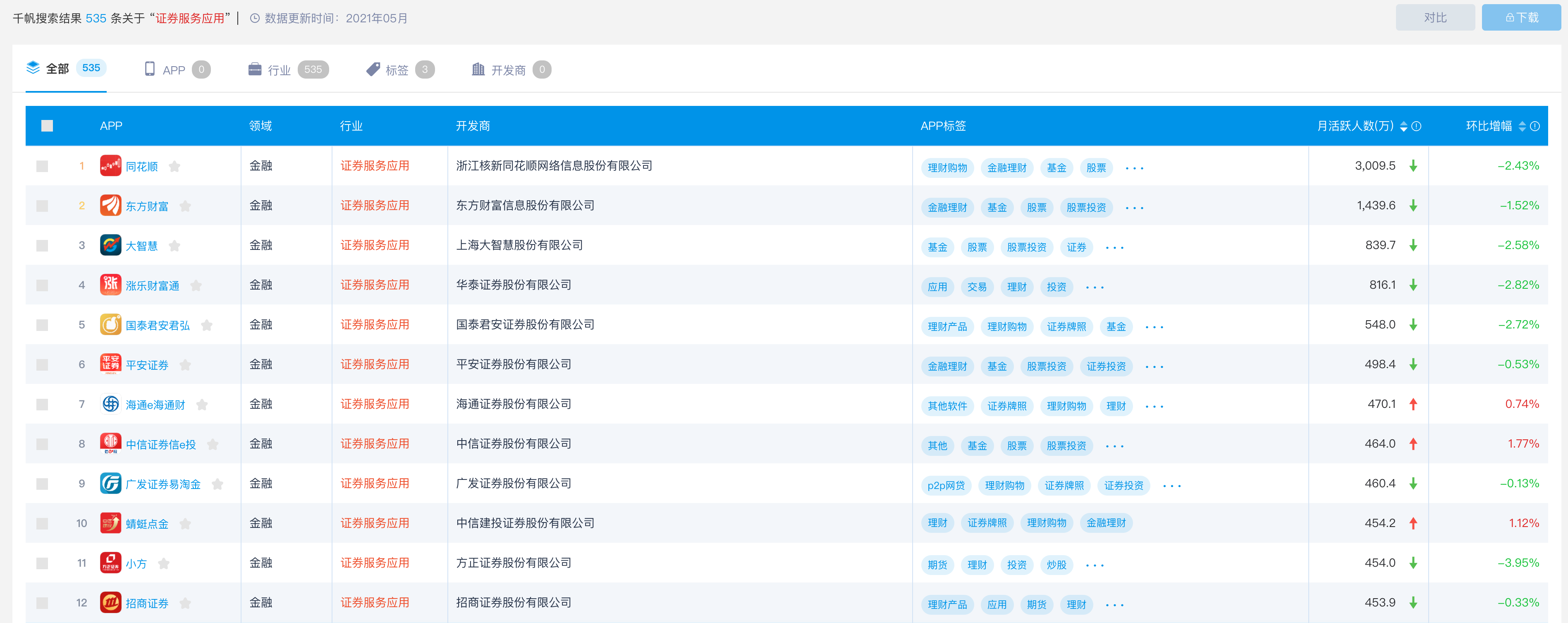Click the 平安证券 app icon
This screenshot has width=1568, height=623.
click(110, 364)
